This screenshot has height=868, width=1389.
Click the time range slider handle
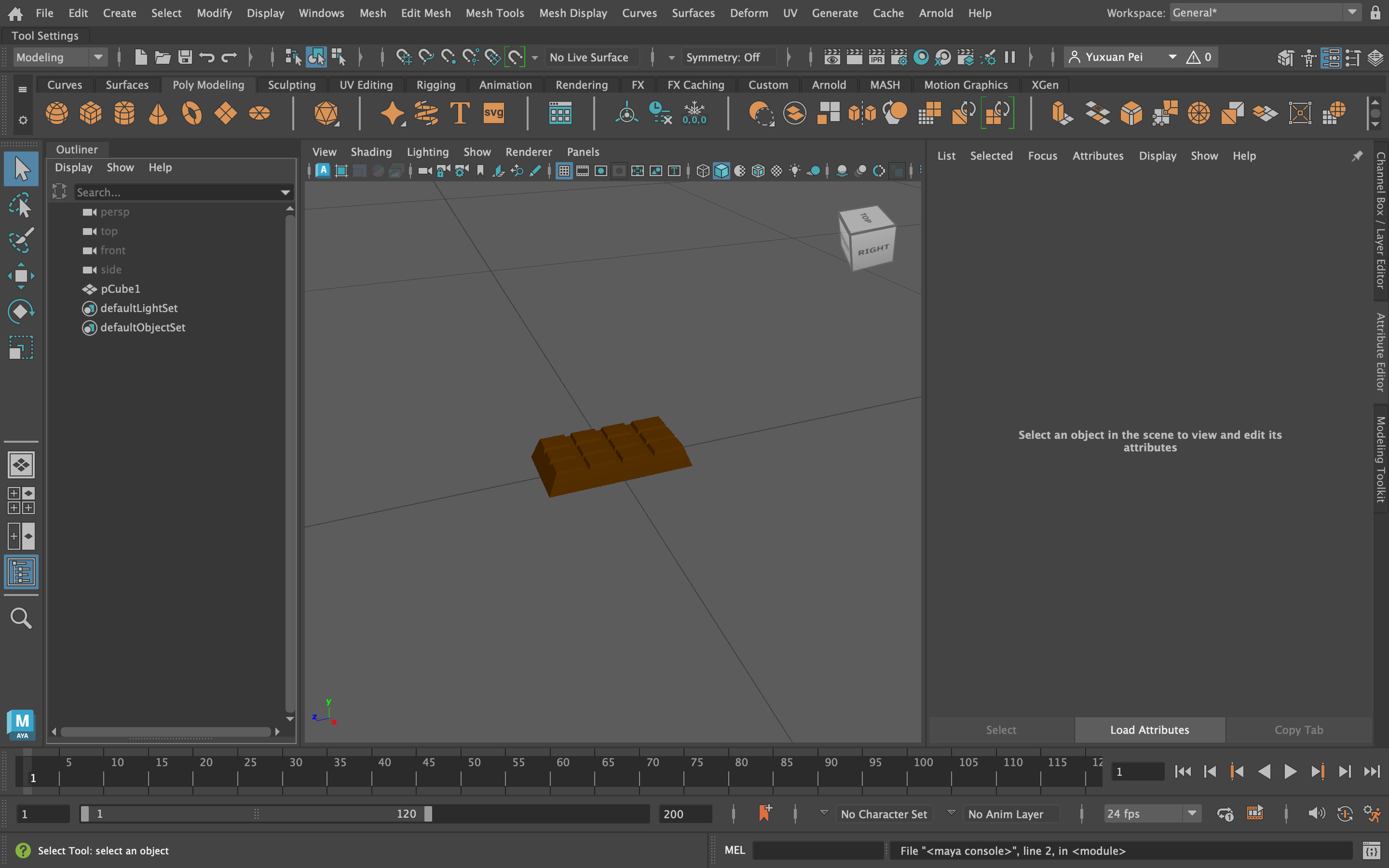[x=428, y=814]
